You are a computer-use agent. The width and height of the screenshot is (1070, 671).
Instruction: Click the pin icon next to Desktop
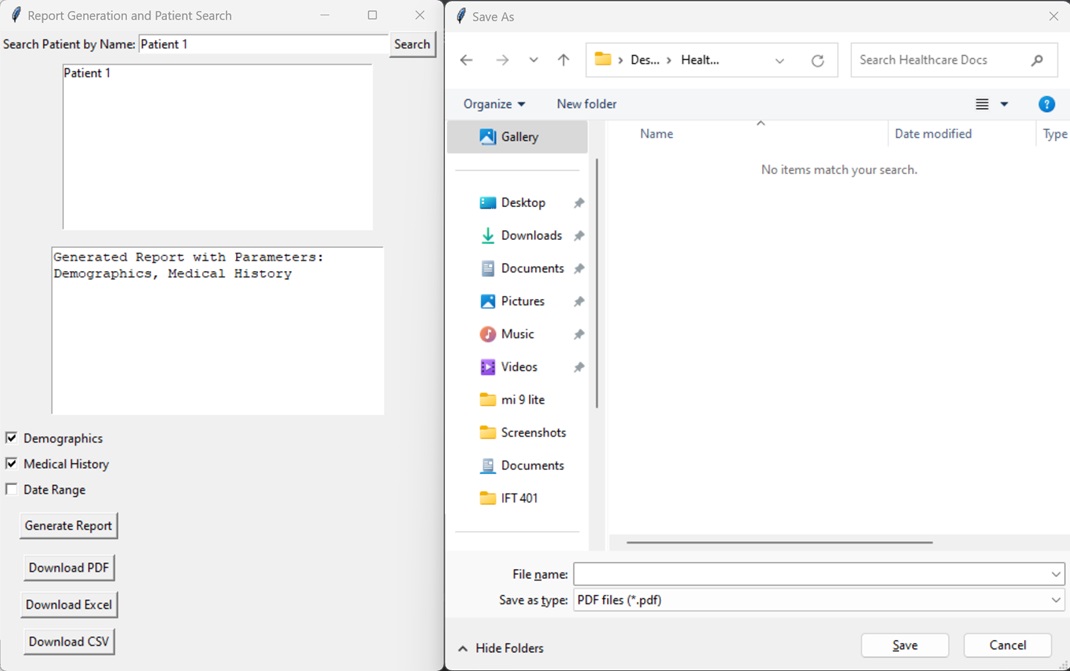579,203
